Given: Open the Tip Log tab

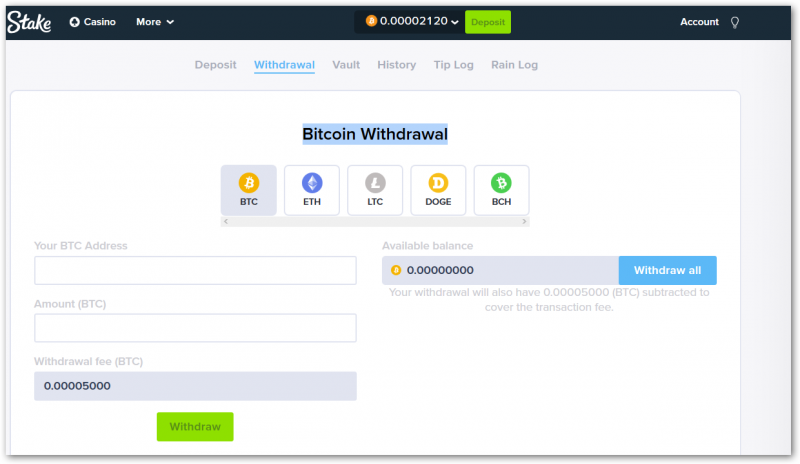Looking at the screenshot, I should [454, 65].
